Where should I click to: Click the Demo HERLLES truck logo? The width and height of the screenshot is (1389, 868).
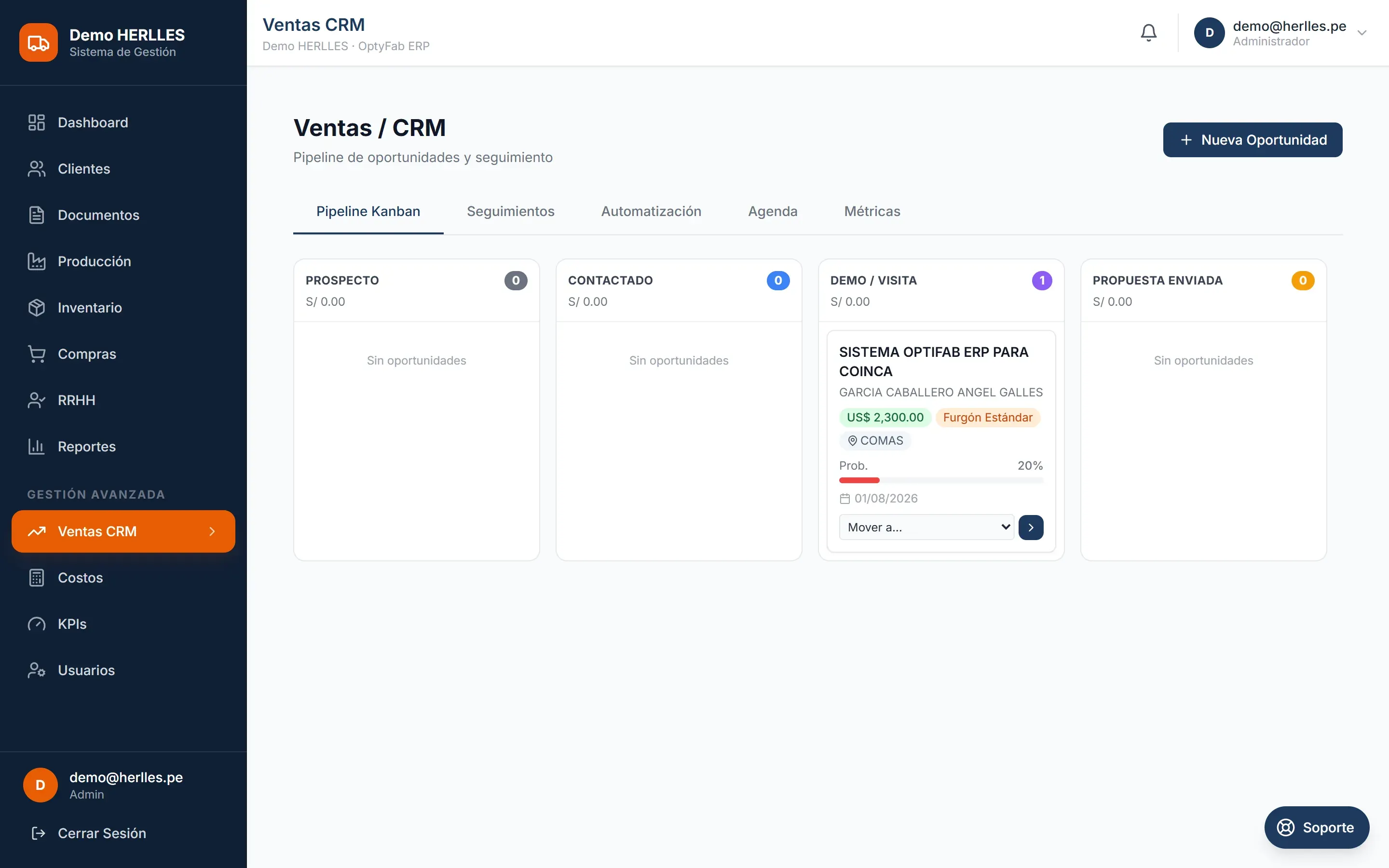pyautogui.click(x=39, y=42)
